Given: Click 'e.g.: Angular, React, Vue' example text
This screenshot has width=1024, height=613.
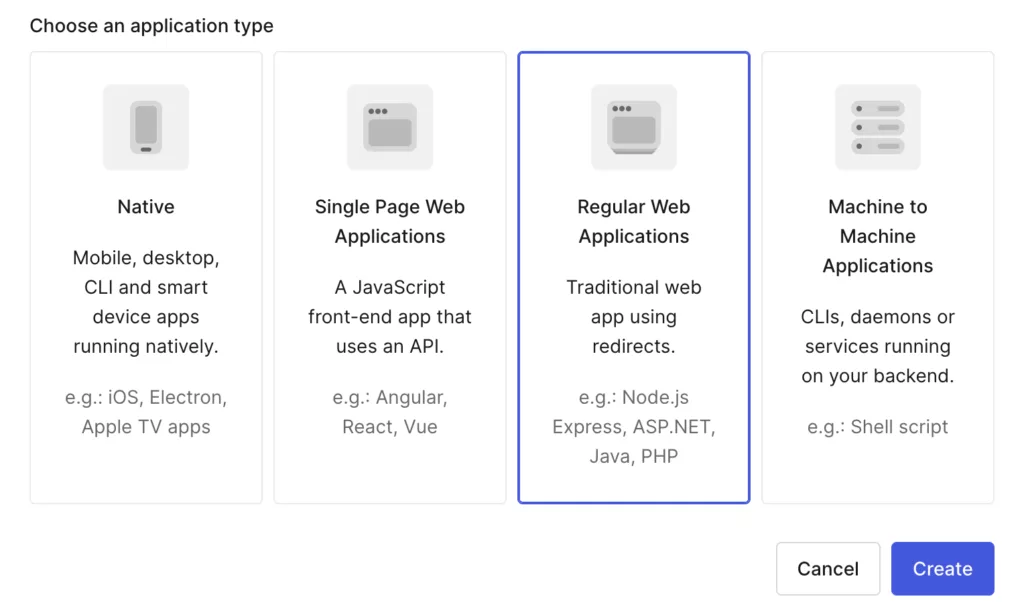Looking at the screenshot, I should click(390, 412).
